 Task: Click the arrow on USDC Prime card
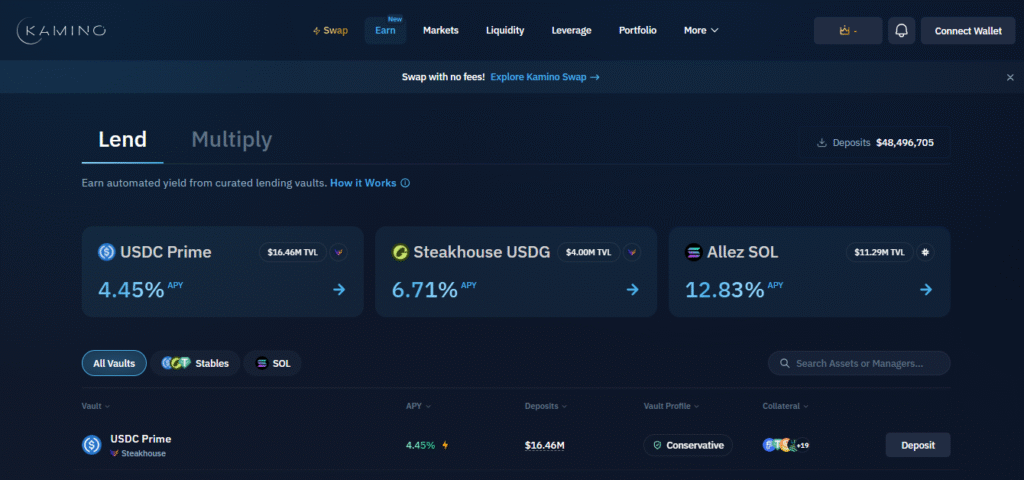339,289
